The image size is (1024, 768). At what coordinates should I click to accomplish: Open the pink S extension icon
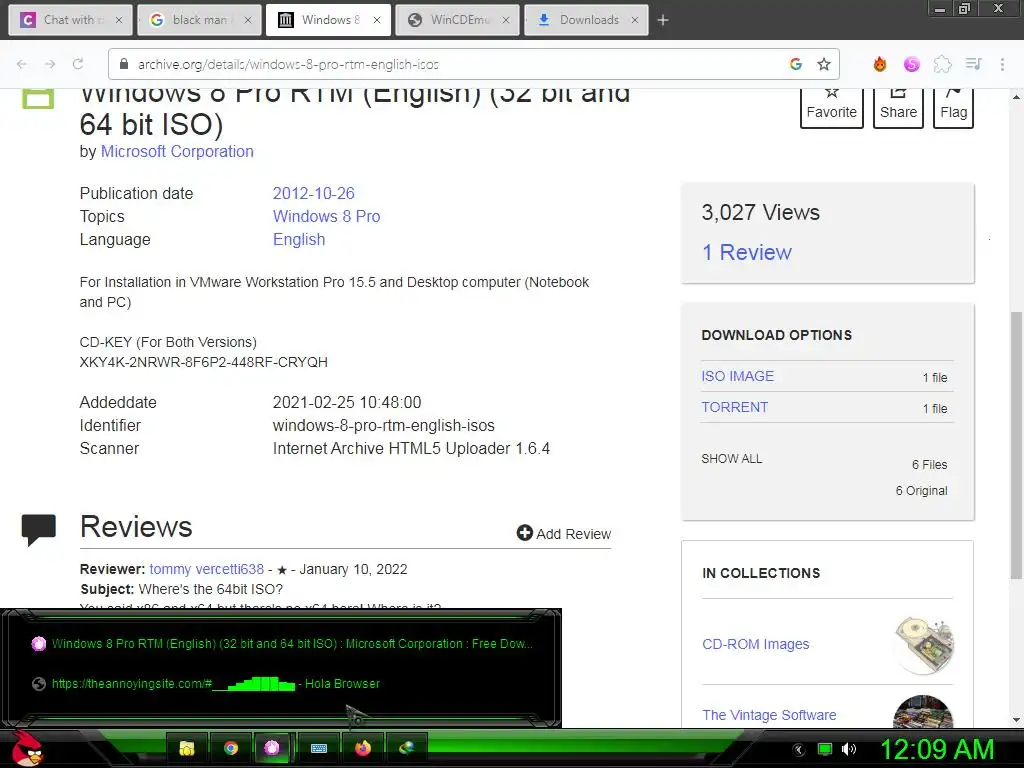[912, 64]
